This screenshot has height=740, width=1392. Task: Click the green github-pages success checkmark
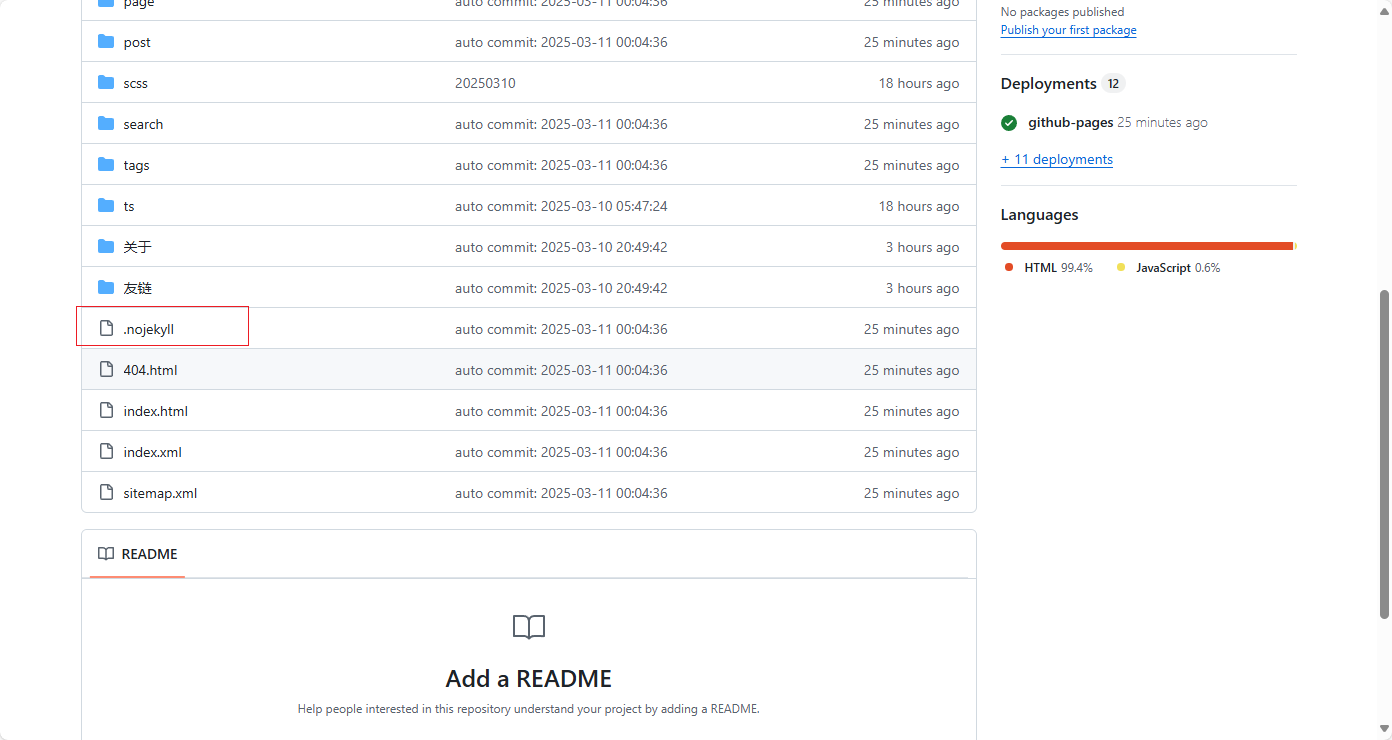pyautogui.click(x=1009, y=123)
